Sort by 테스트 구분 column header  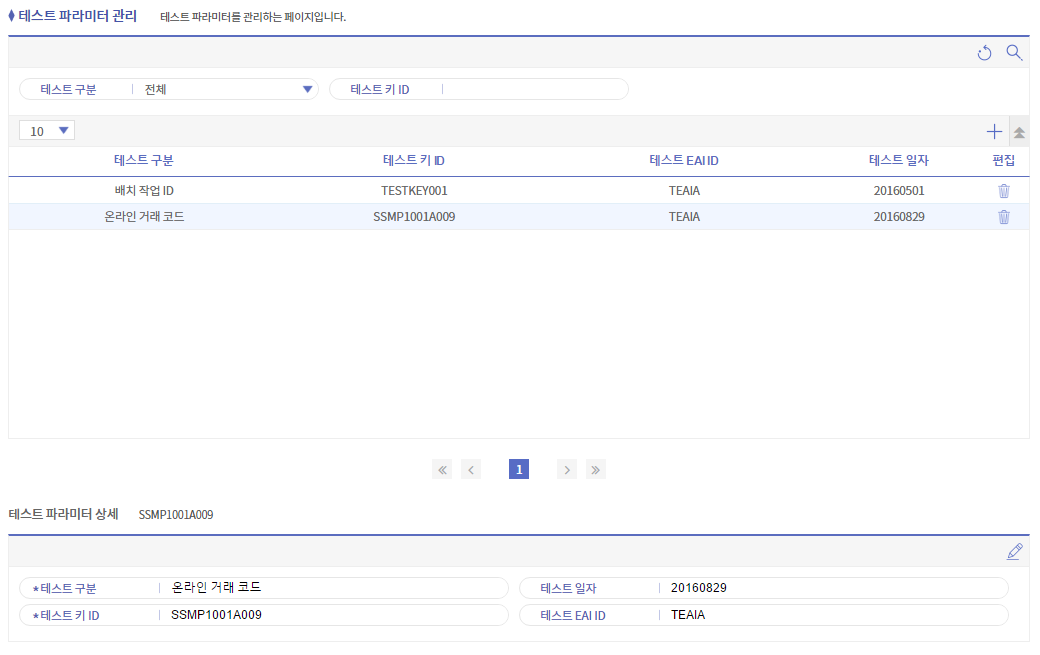(x=143, y=160)
